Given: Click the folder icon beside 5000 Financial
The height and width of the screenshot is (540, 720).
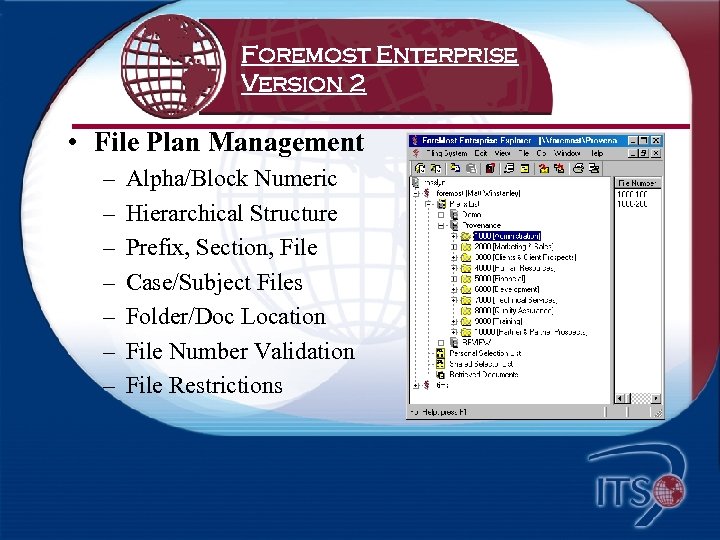Looking at the screenshot, I should pos(466,279).
